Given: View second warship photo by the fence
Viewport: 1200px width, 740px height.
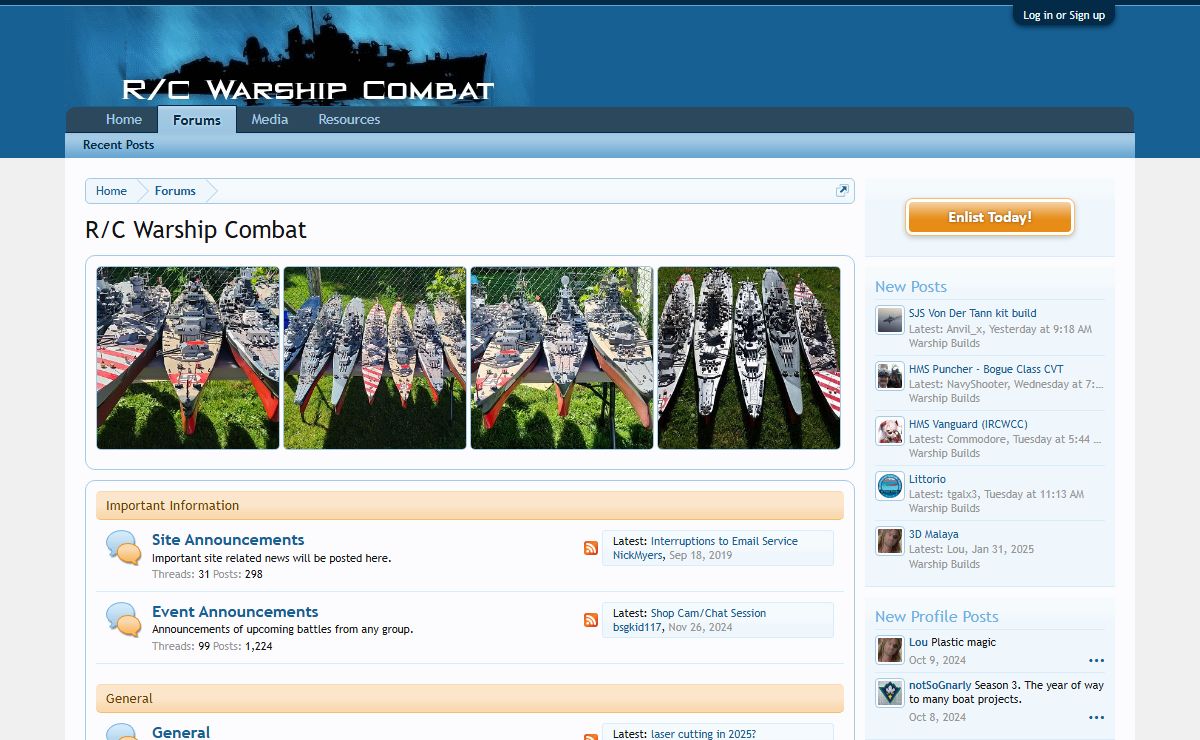Looking at the screenshot, I should coord(375,358).
